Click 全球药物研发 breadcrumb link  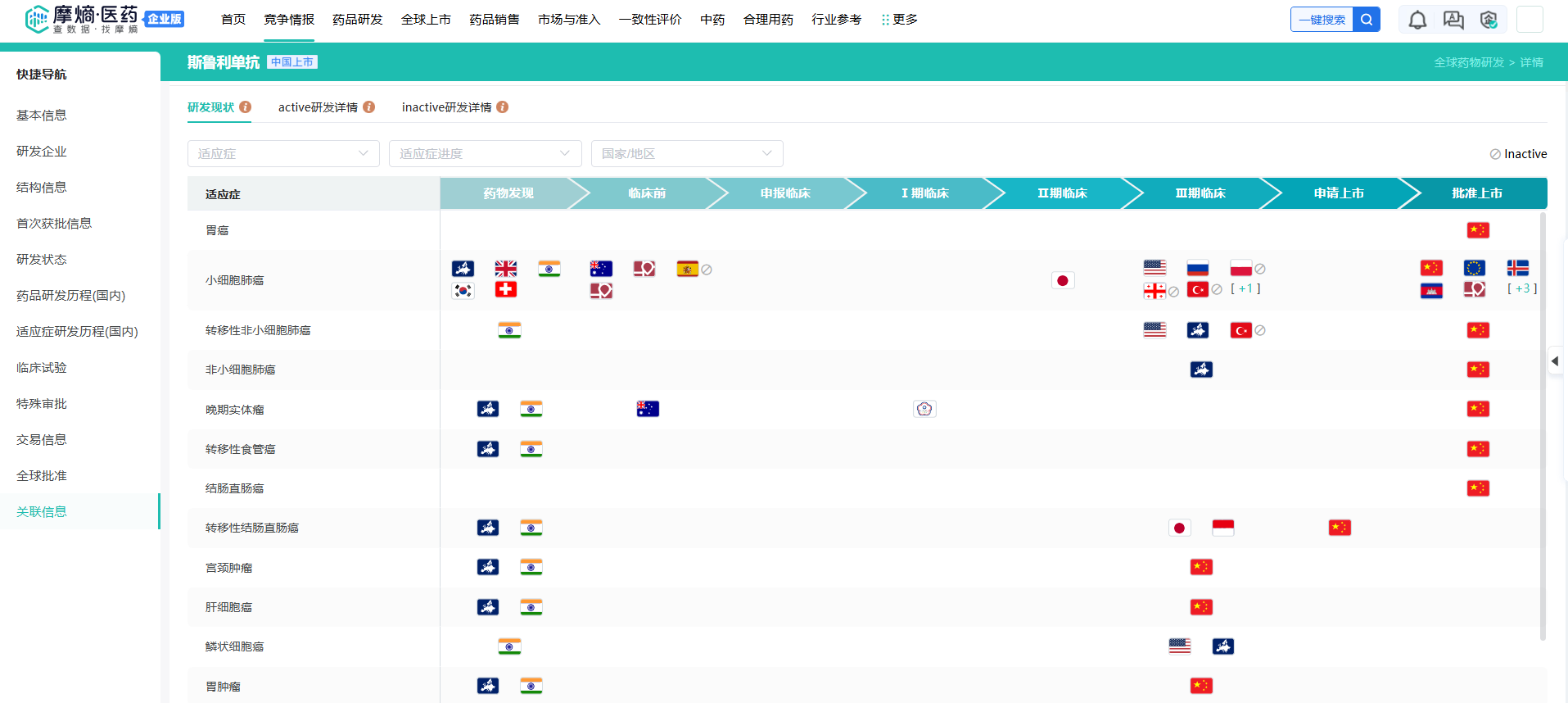coord(1468,62)
